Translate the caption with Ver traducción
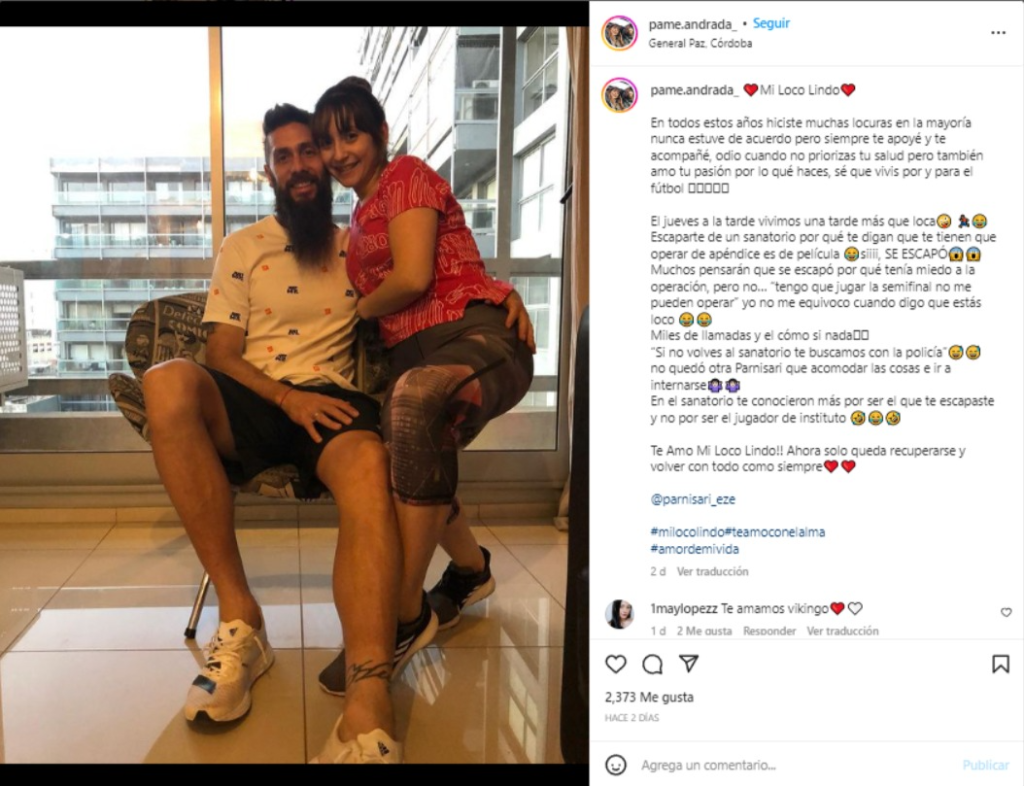The image size is (1024, 786). point(712,571)
